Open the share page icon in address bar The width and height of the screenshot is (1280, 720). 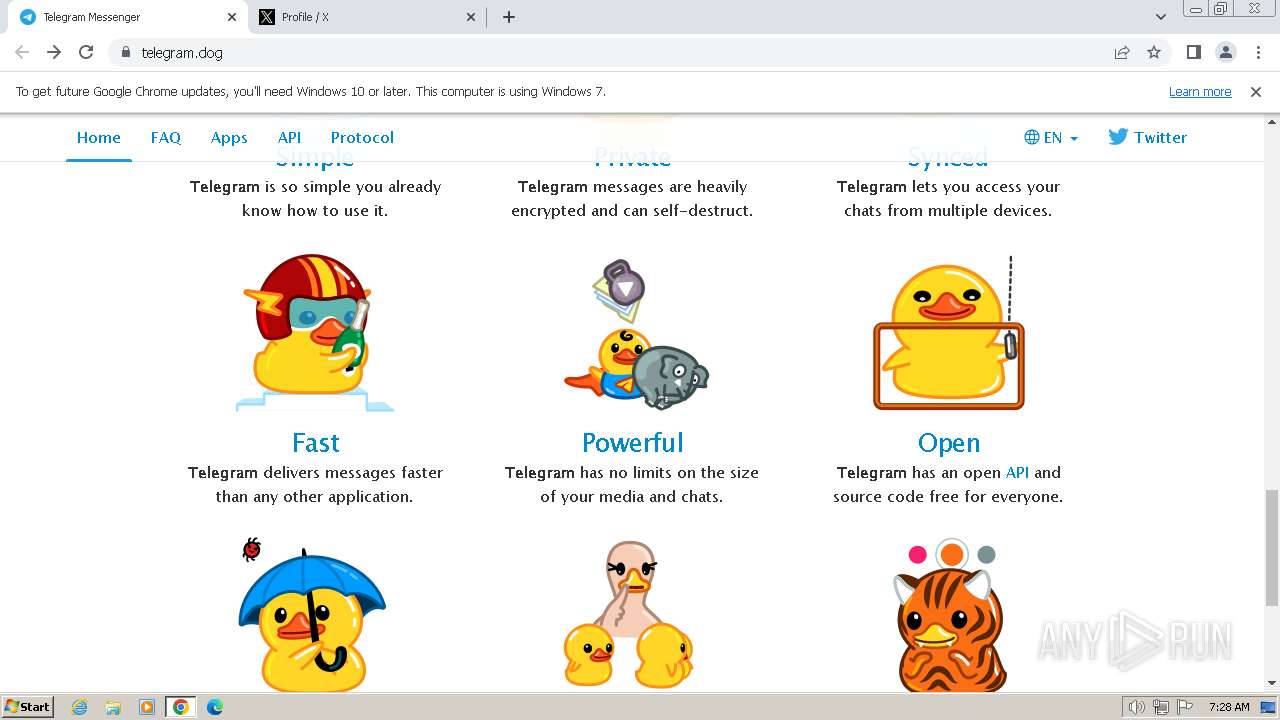tap(1122, 52)
